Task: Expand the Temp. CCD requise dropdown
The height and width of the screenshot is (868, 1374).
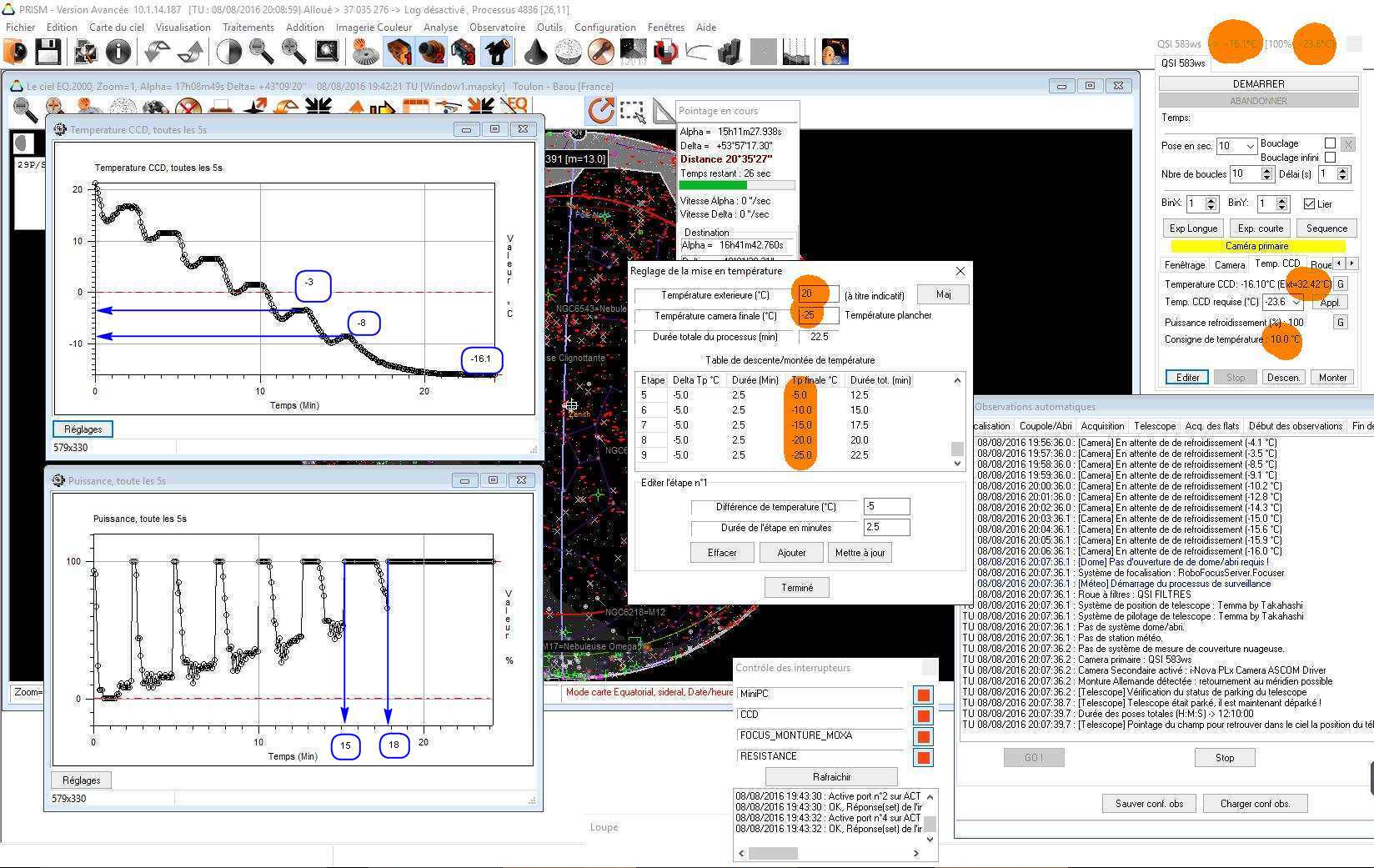Action: pyautogui.click(x=1295, y=302)
